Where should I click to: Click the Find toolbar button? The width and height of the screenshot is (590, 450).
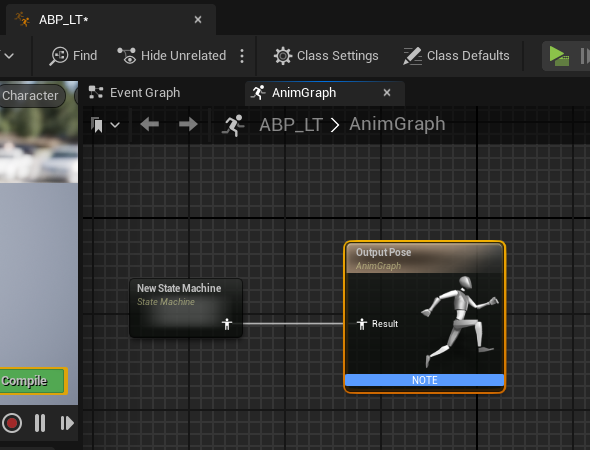click(73, 56)
